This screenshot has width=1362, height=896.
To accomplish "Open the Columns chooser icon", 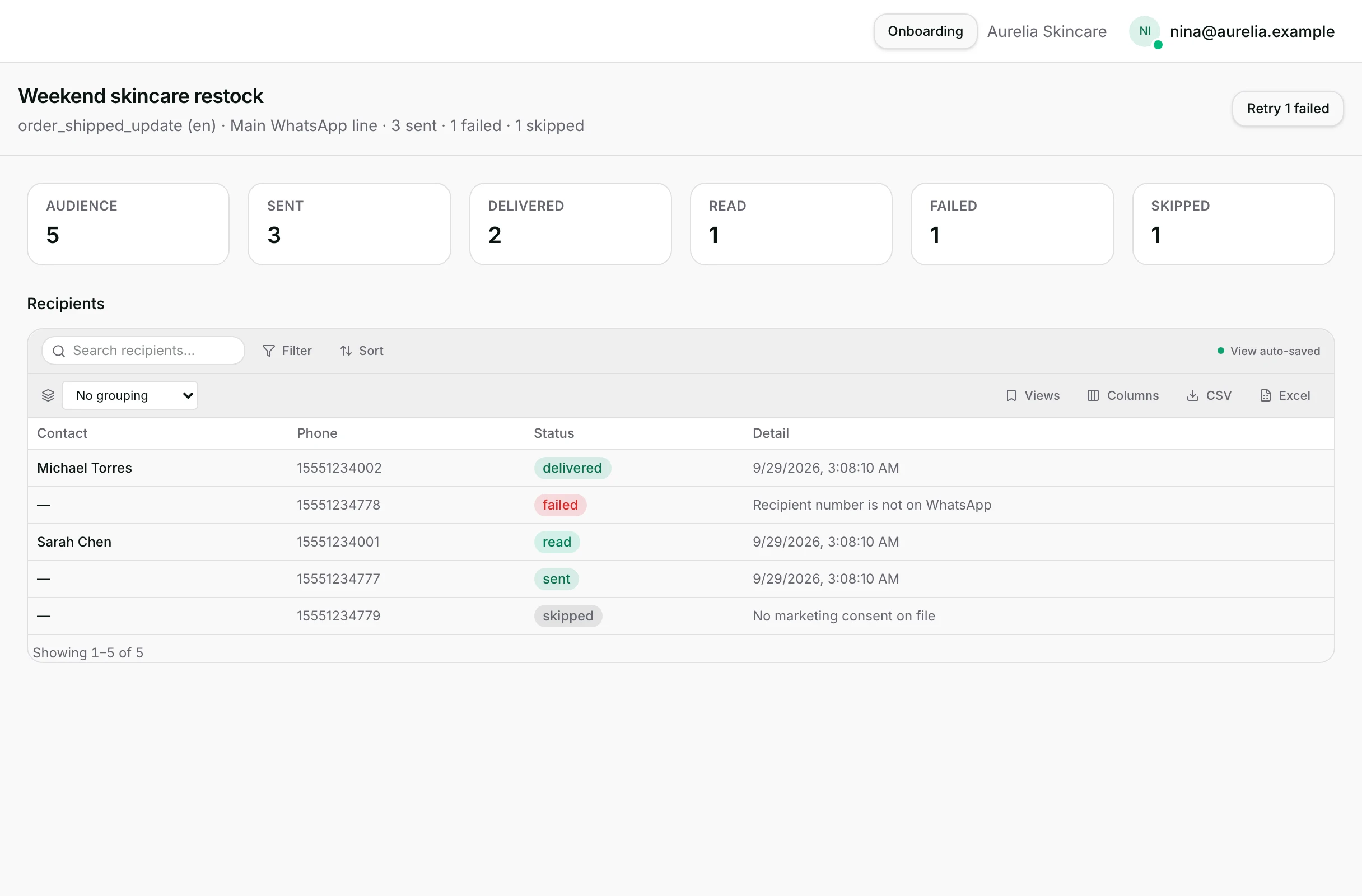I will 1093,395.
